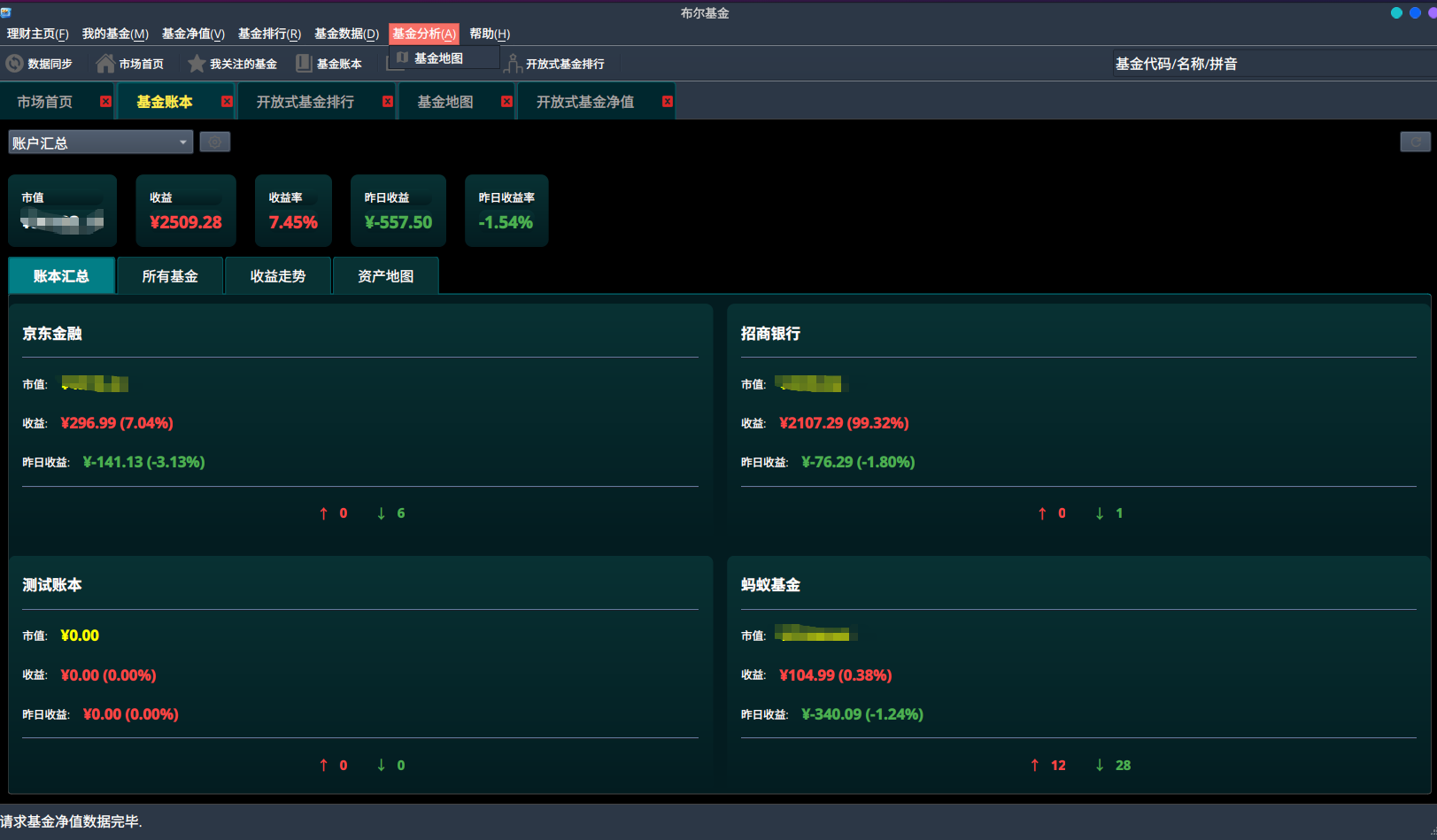Click the refresh button at top right

(x=1415, y=142)
